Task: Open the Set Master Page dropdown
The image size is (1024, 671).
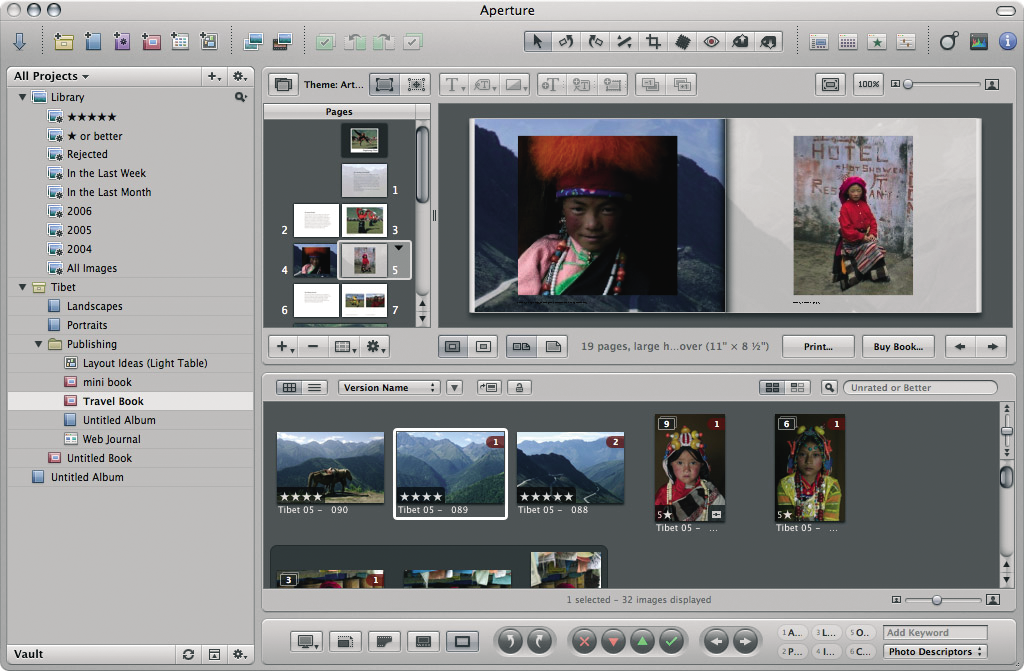Action: pyautogui.click(x=345, y=346)
